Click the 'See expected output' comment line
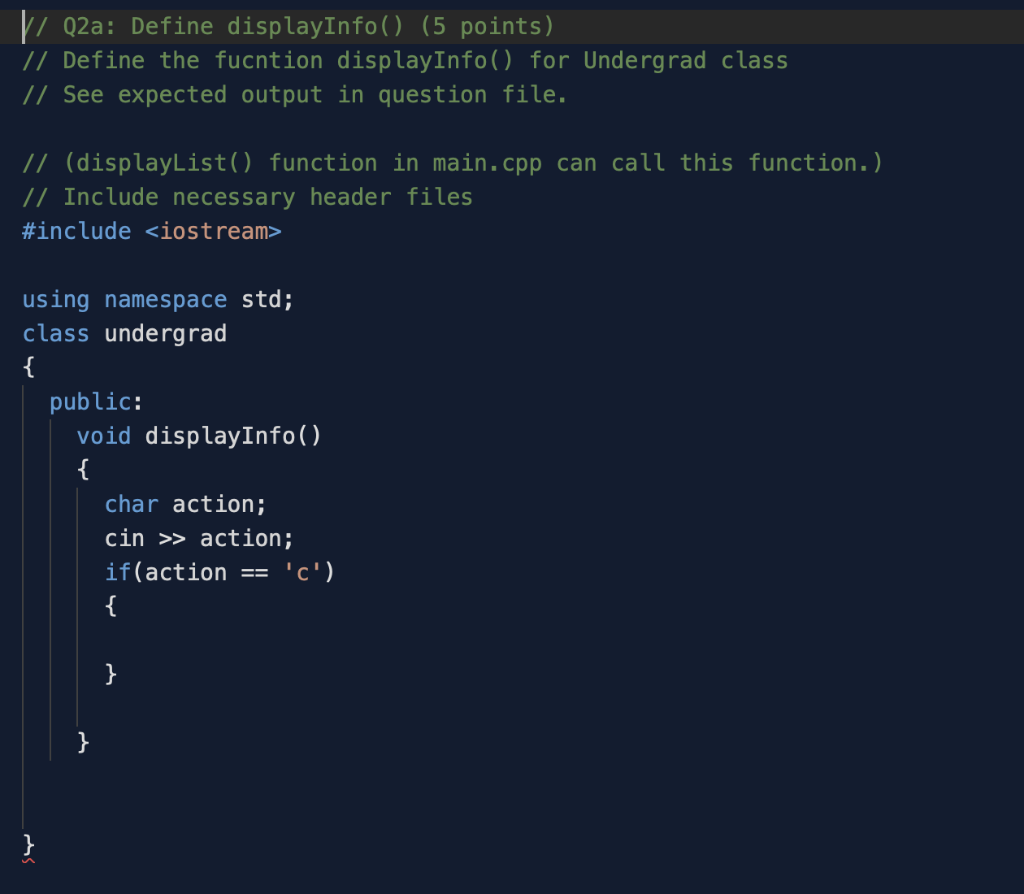Viewport: 1024px width, 894px height. click(295, 95)
